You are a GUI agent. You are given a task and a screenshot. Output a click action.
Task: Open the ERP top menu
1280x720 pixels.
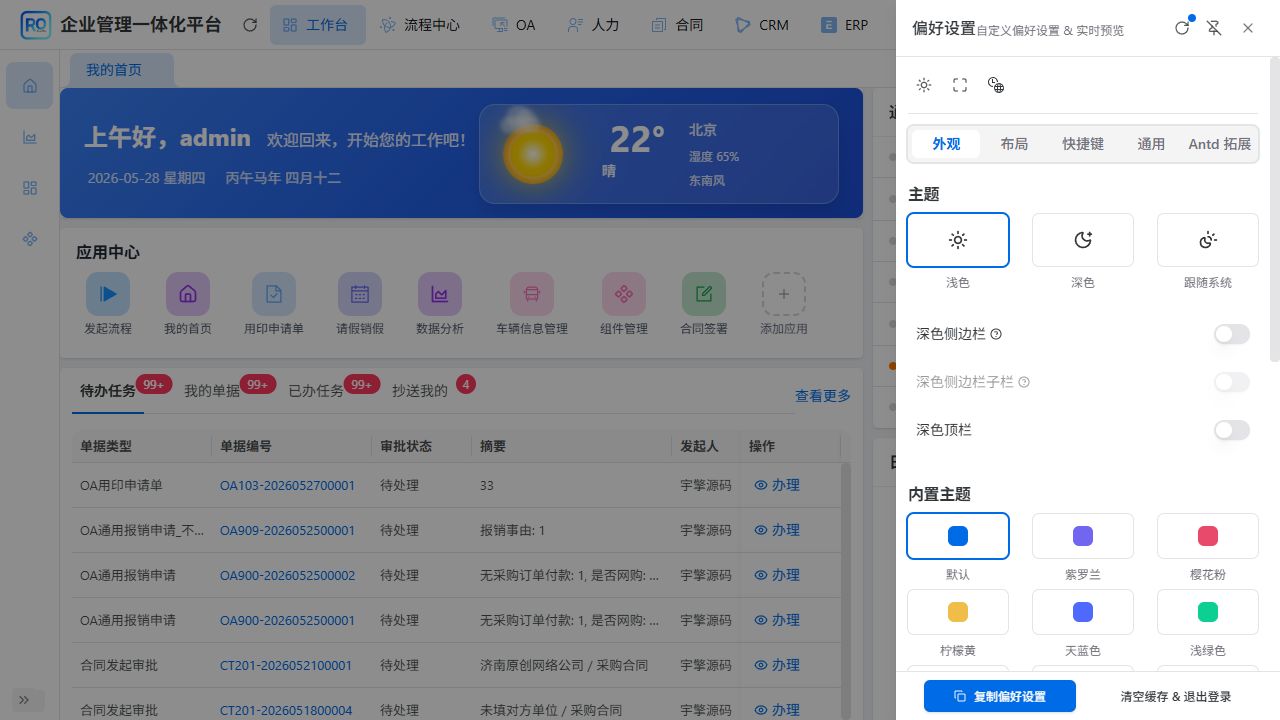(x=845, y=25)
